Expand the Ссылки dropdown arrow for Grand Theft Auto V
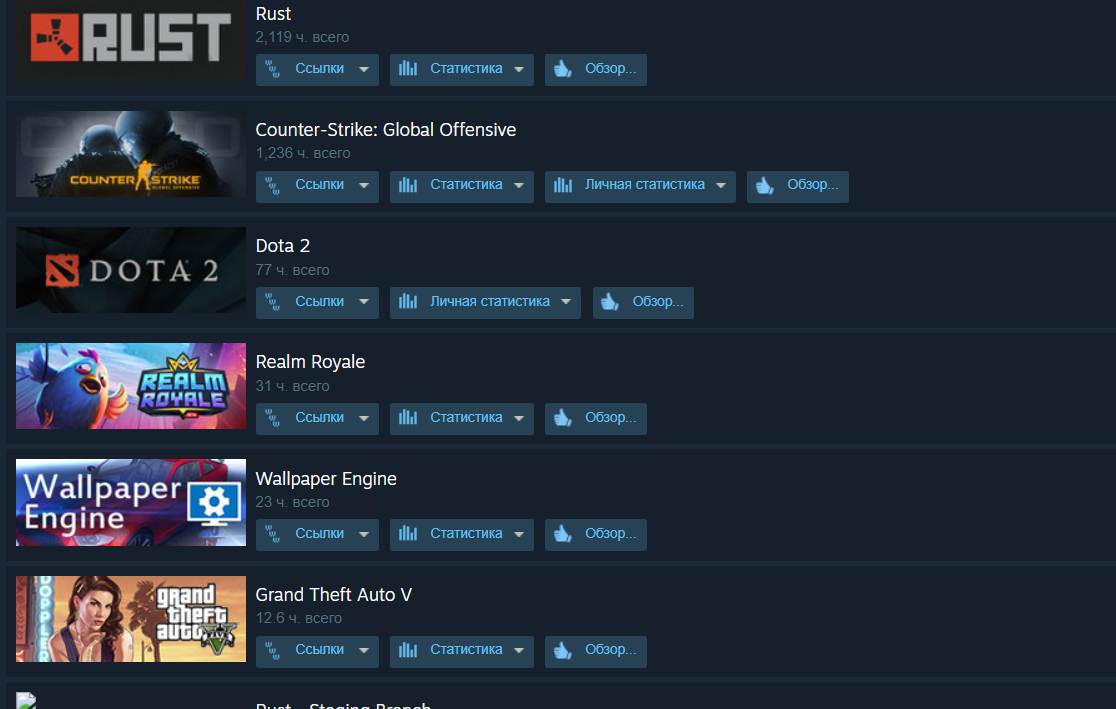This screenshot has width=1116, height=709. [364, 651]
